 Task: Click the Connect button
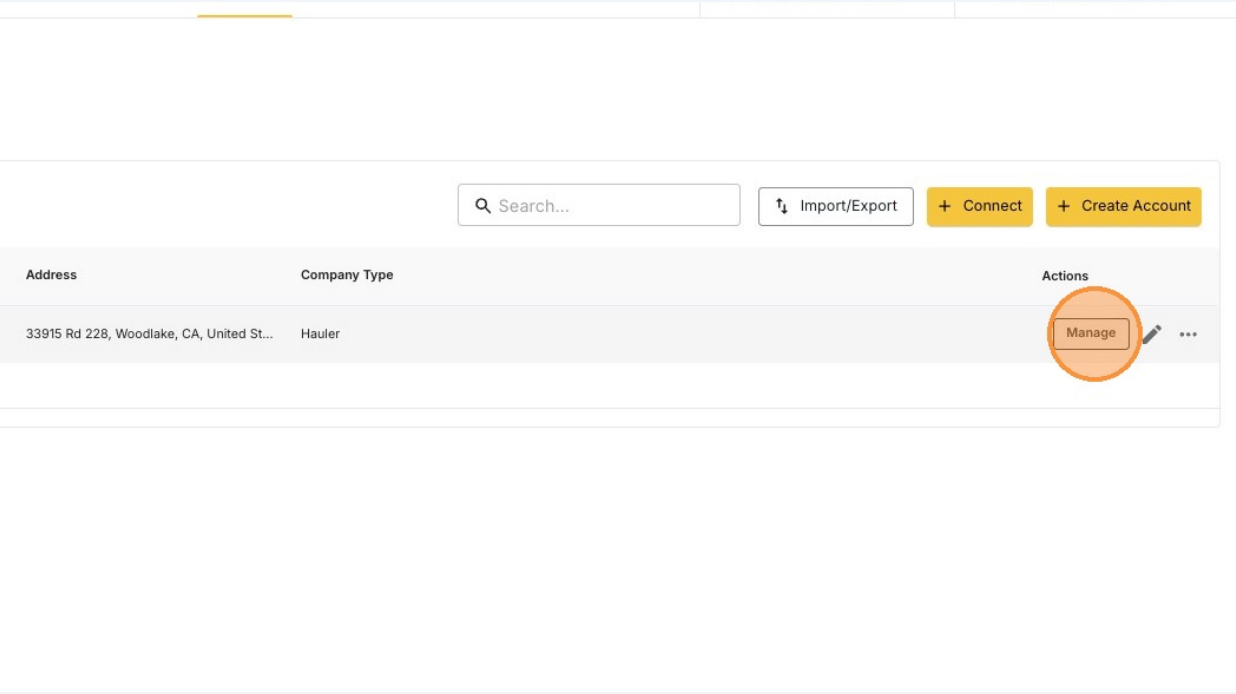(x=979, y=206)
